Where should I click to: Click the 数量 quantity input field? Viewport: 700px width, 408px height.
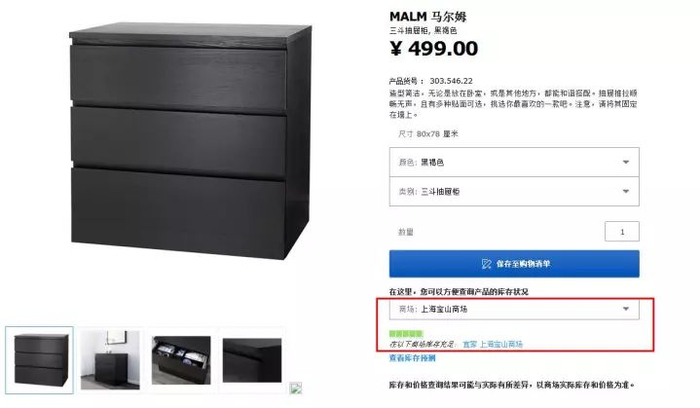(622, 232)
